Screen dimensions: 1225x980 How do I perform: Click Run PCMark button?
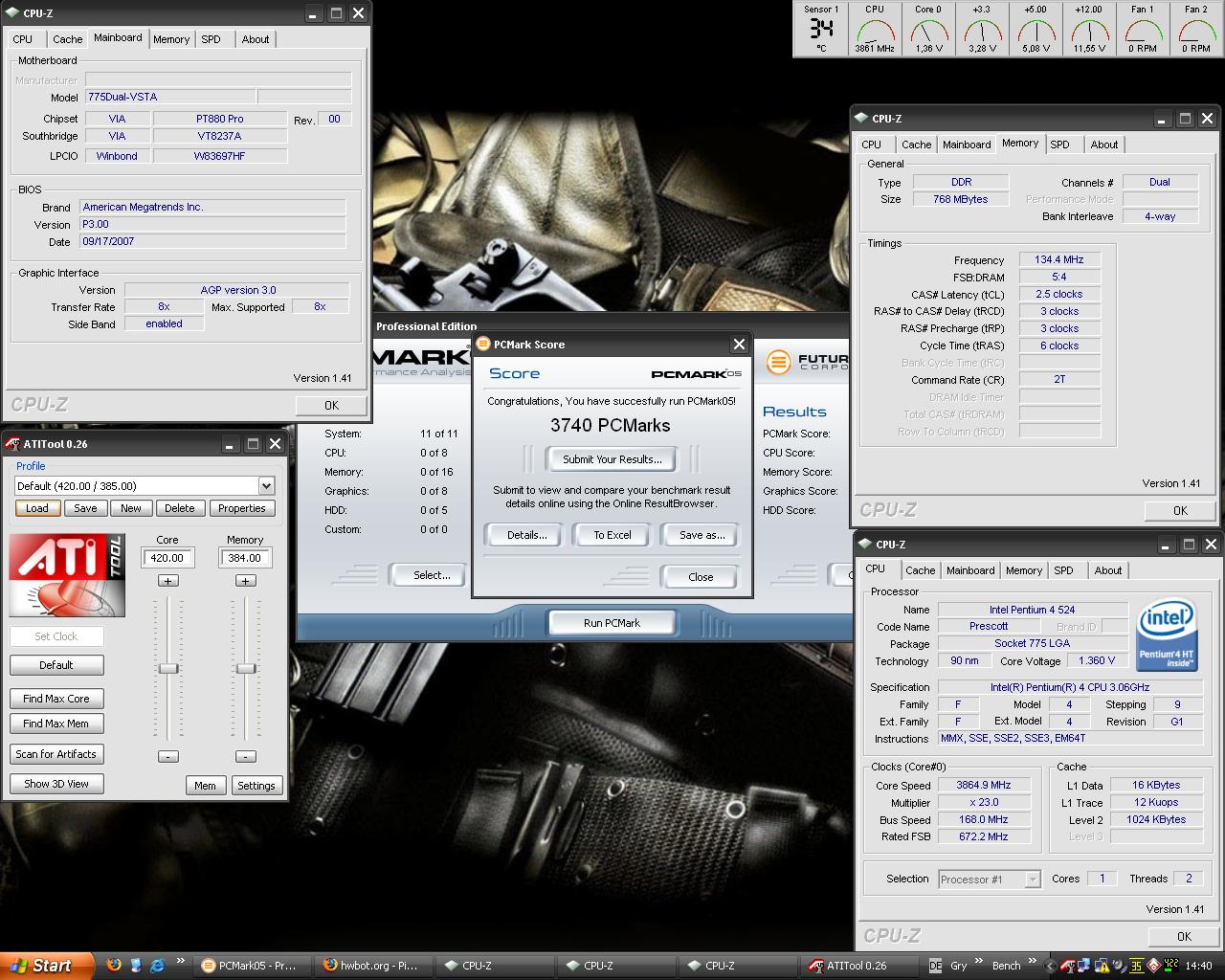pyautogui.click(x=612, y=623)
